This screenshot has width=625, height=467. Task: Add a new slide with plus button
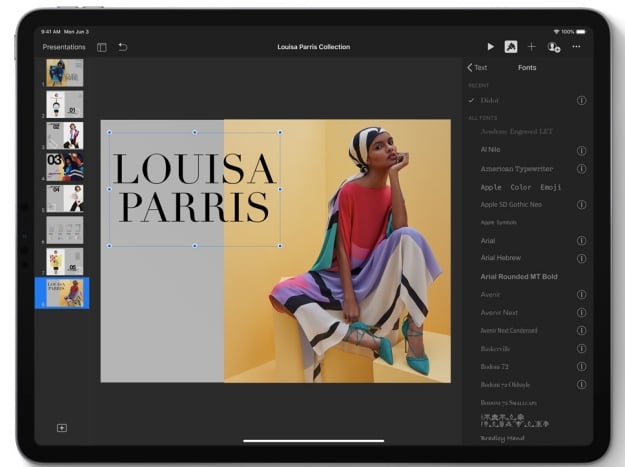click(x=62, y=428)
